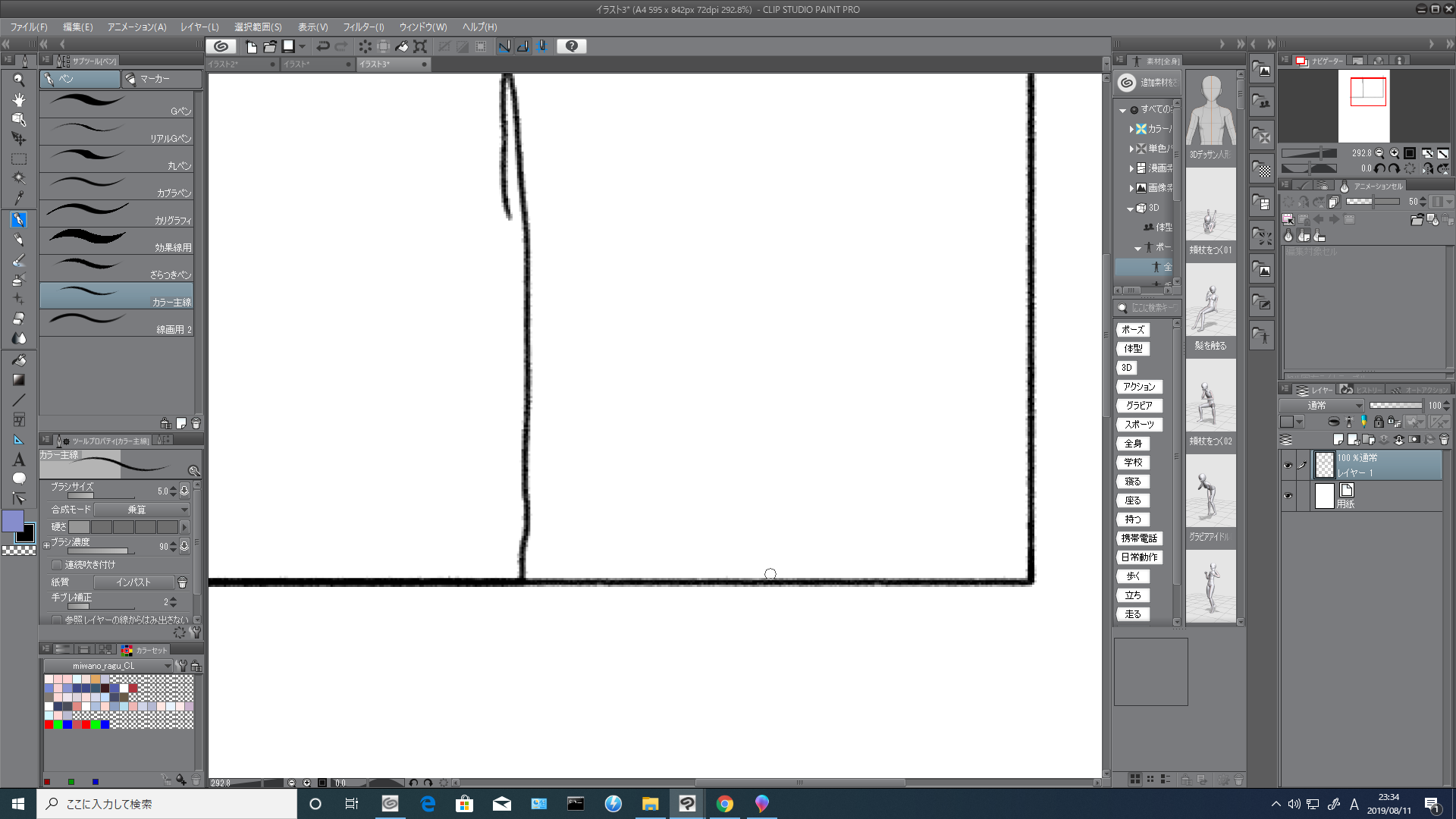The image size is (1456, 819).
Task: Select the fill bucket tool
Action: click(19, 360)
